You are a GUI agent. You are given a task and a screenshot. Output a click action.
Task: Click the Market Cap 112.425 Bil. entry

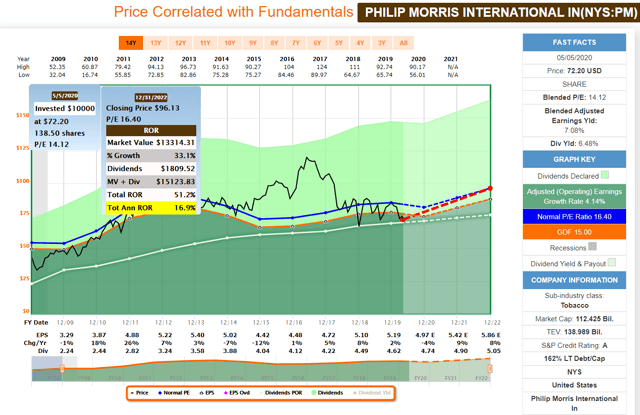pos(574,319)
